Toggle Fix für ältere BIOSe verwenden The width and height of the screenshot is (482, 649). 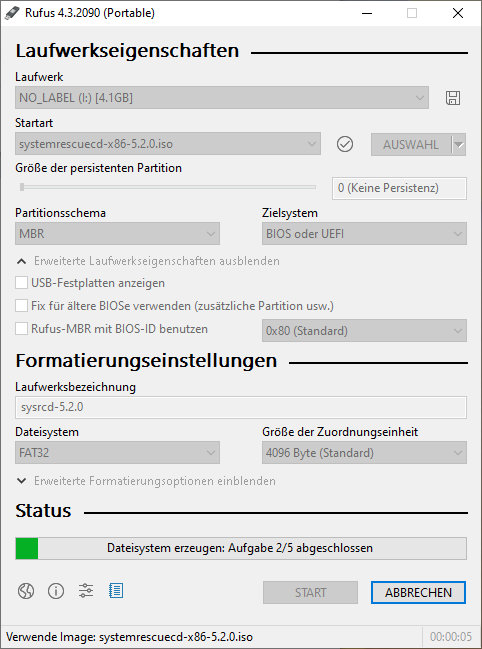pyautogui.click(x=22, y=306)
